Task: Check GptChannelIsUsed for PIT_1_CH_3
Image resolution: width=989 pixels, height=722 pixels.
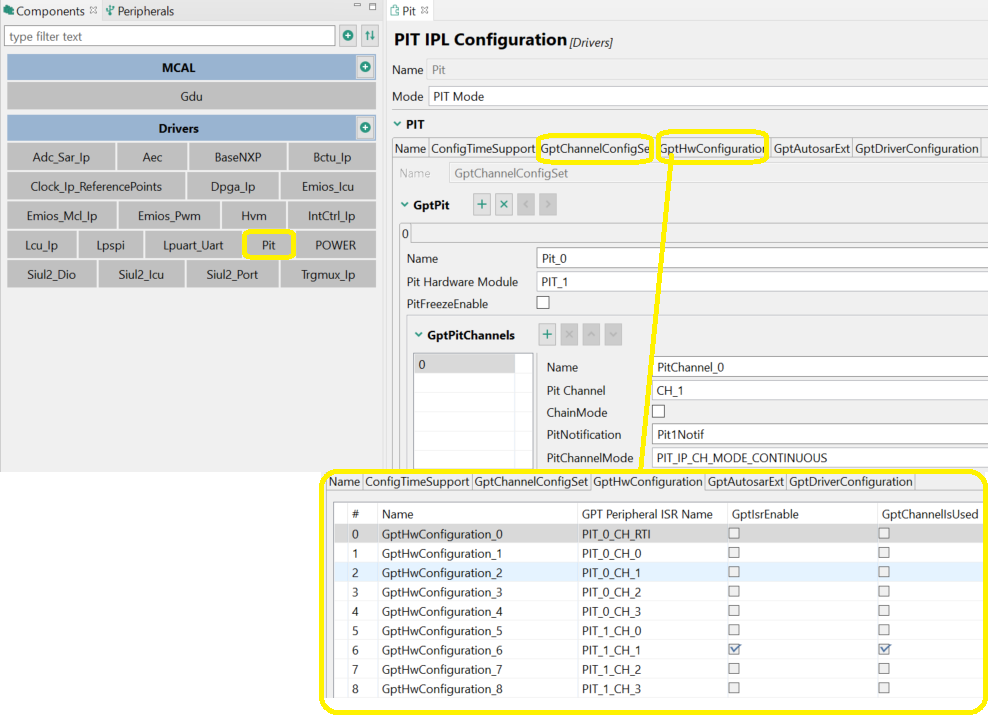Action: pyautogui.click(x=884, y=687)
